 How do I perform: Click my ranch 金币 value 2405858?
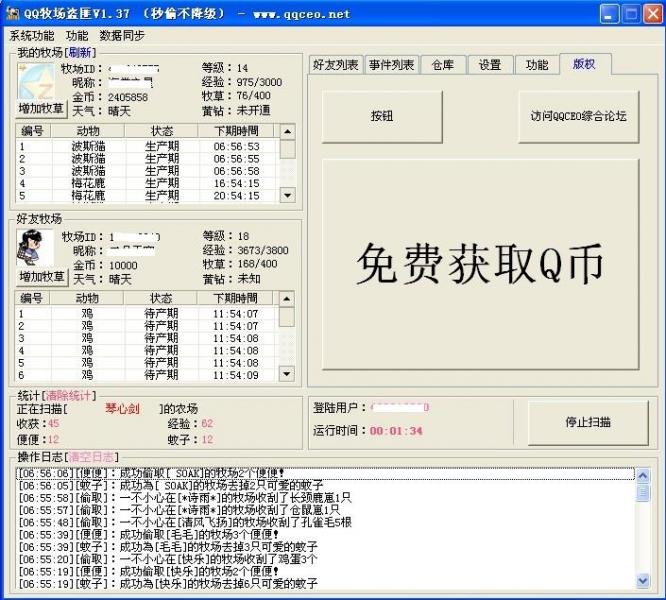point(128,97)
